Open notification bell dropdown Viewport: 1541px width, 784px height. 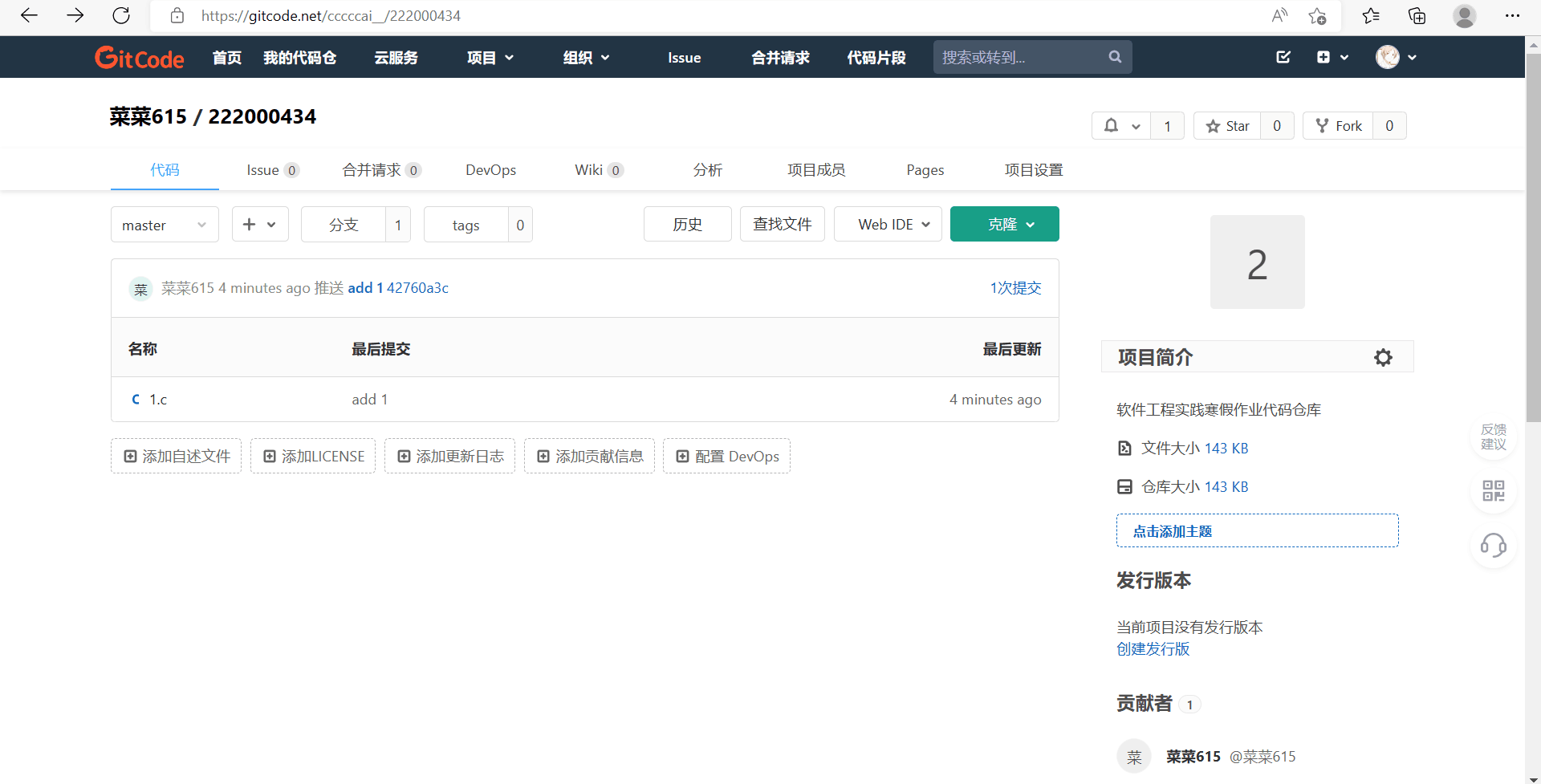tap(1121, 126)
